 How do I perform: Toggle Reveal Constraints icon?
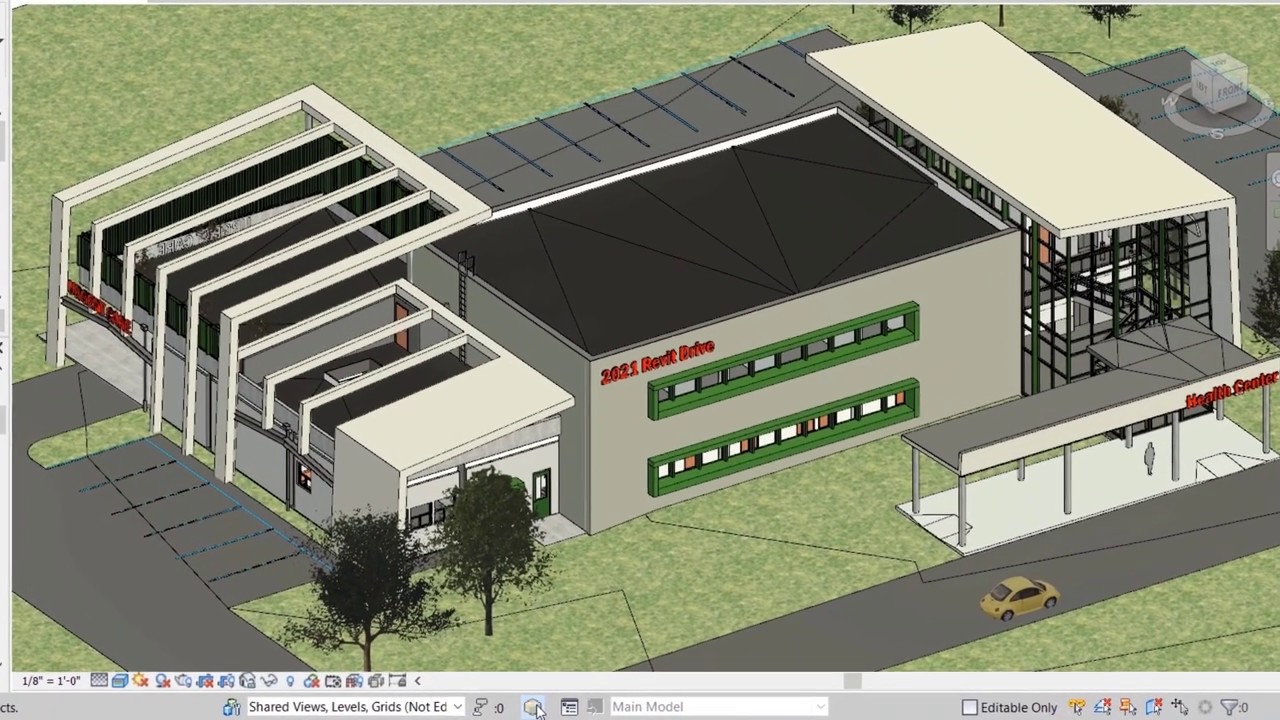tap(397, 681)
